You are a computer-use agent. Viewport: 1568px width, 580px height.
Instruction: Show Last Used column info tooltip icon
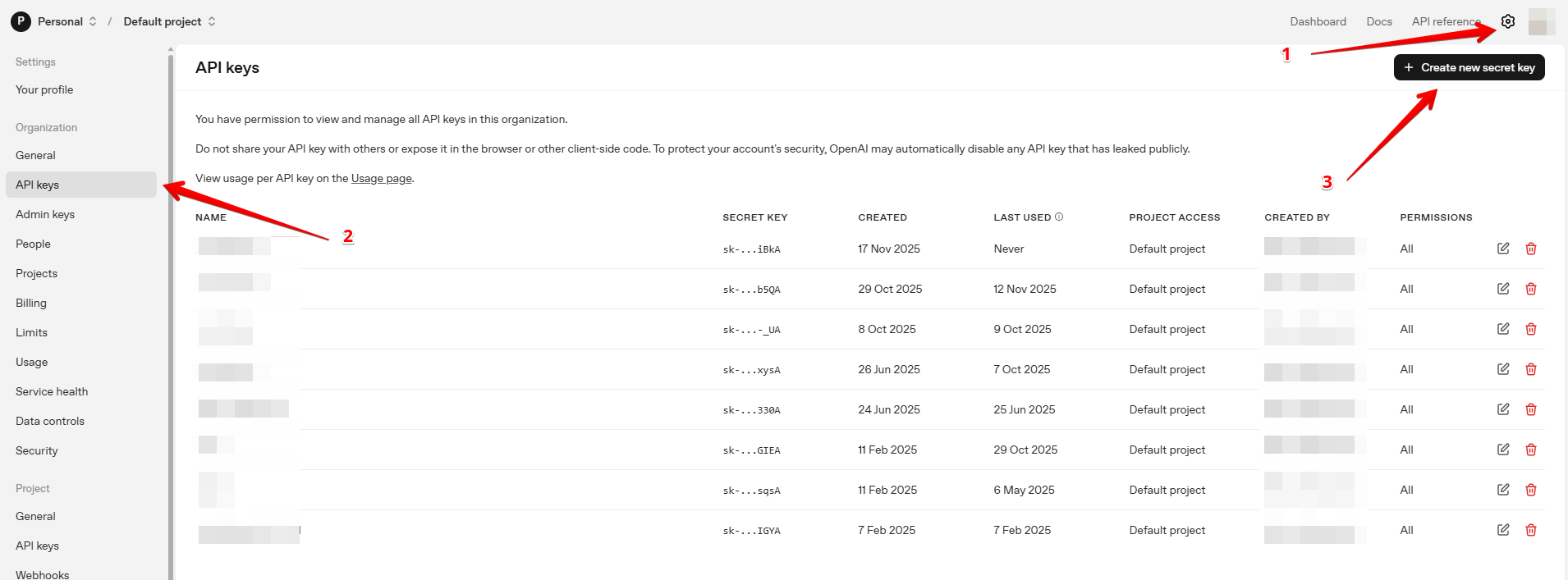click(x=1059, y=217)
